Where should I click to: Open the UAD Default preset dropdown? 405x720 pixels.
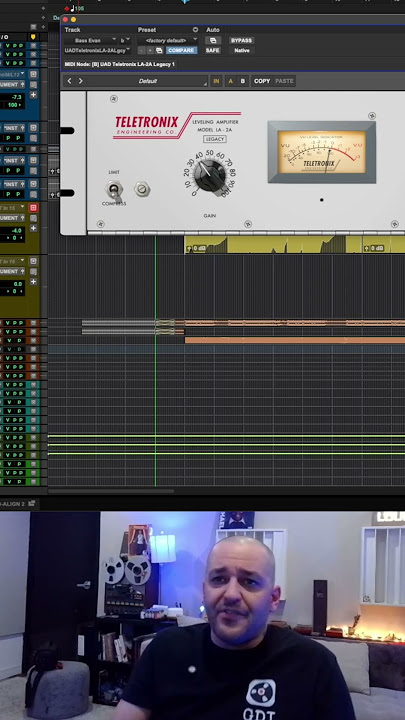pos(148,81)
